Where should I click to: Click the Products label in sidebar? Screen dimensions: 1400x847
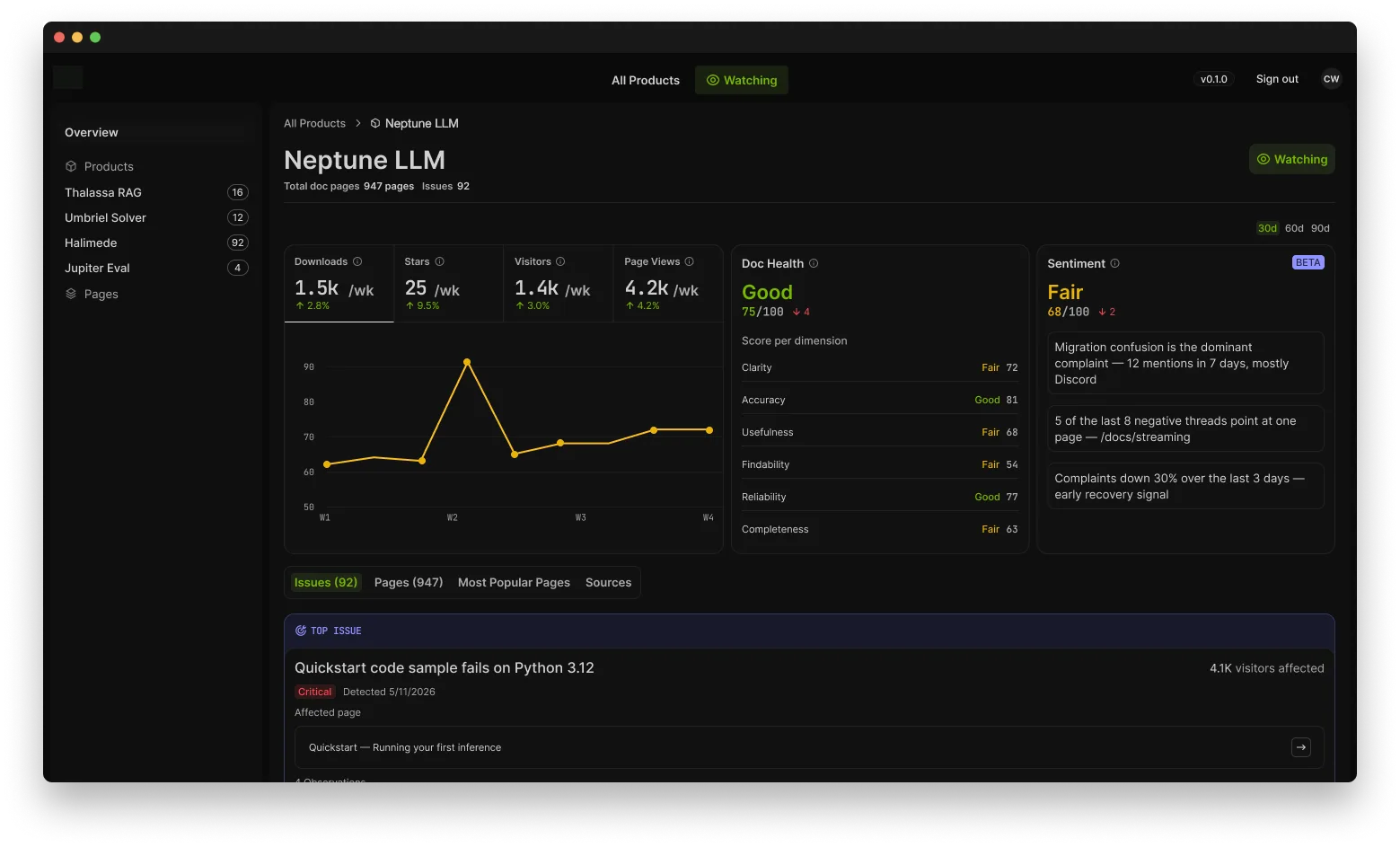point(109,167)
